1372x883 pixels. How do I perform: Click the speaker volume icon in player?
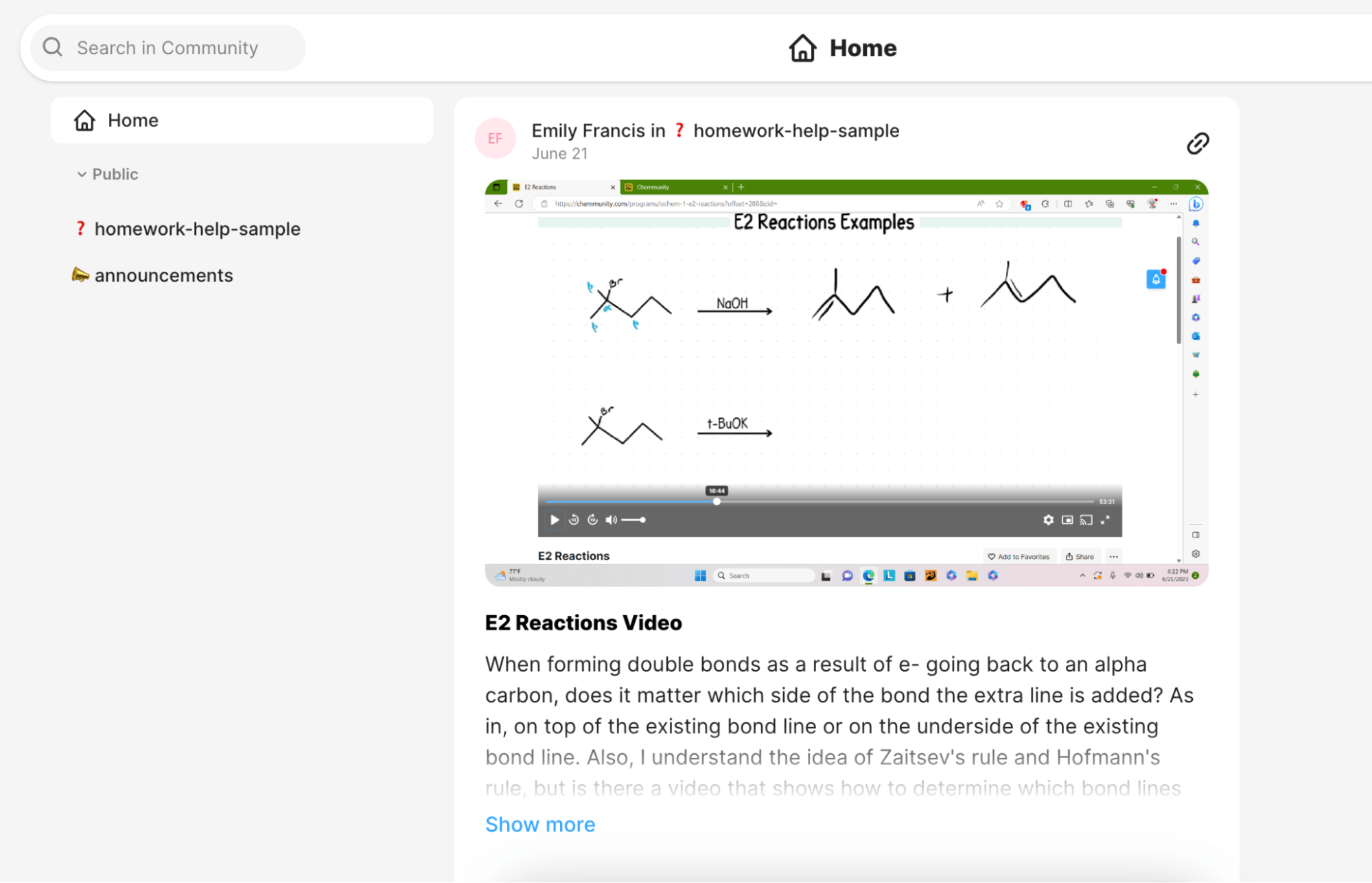click(611, 520)
